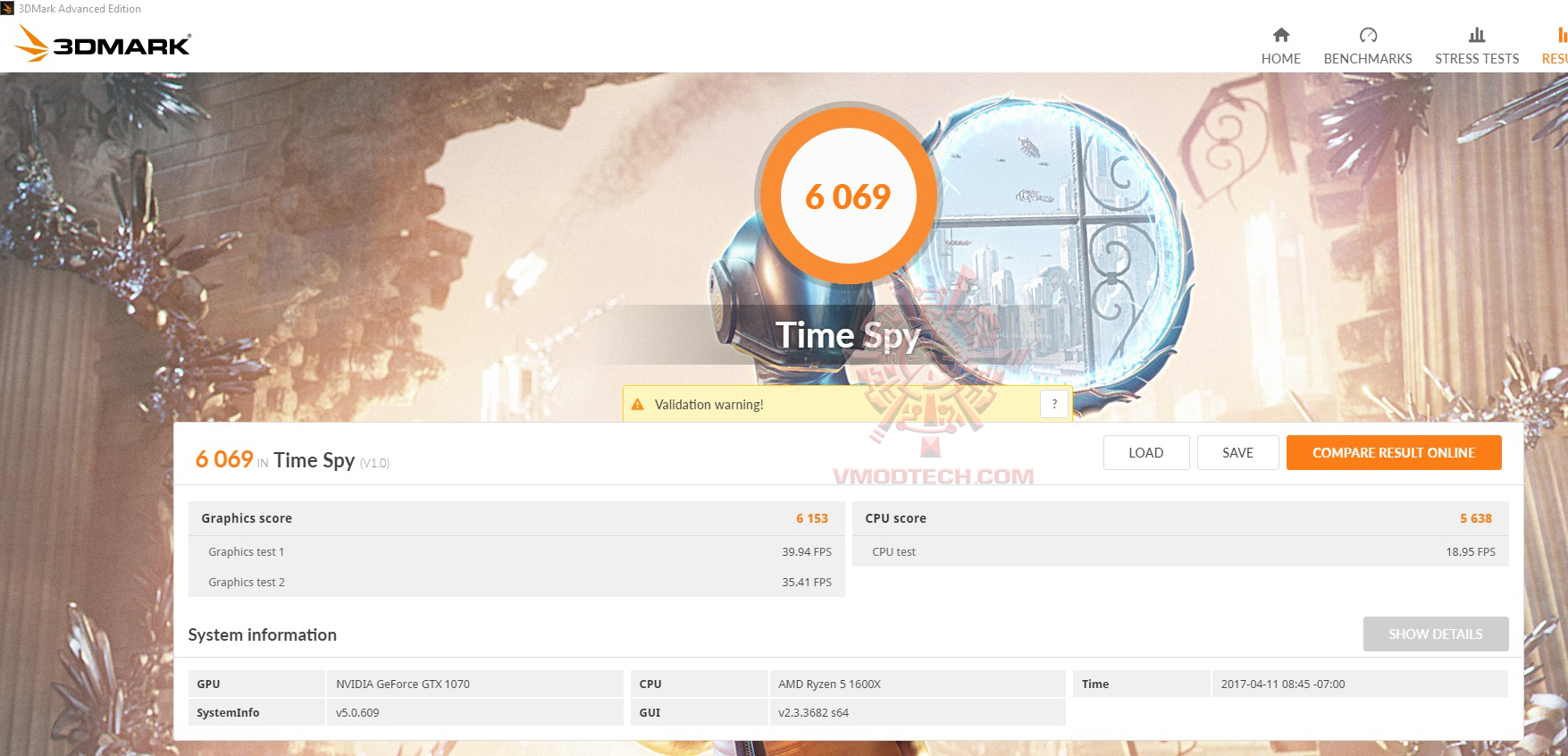Click the Graphics score heading label
The width and height of the screenshot is (1568, 756).
[x=247, y=518]
